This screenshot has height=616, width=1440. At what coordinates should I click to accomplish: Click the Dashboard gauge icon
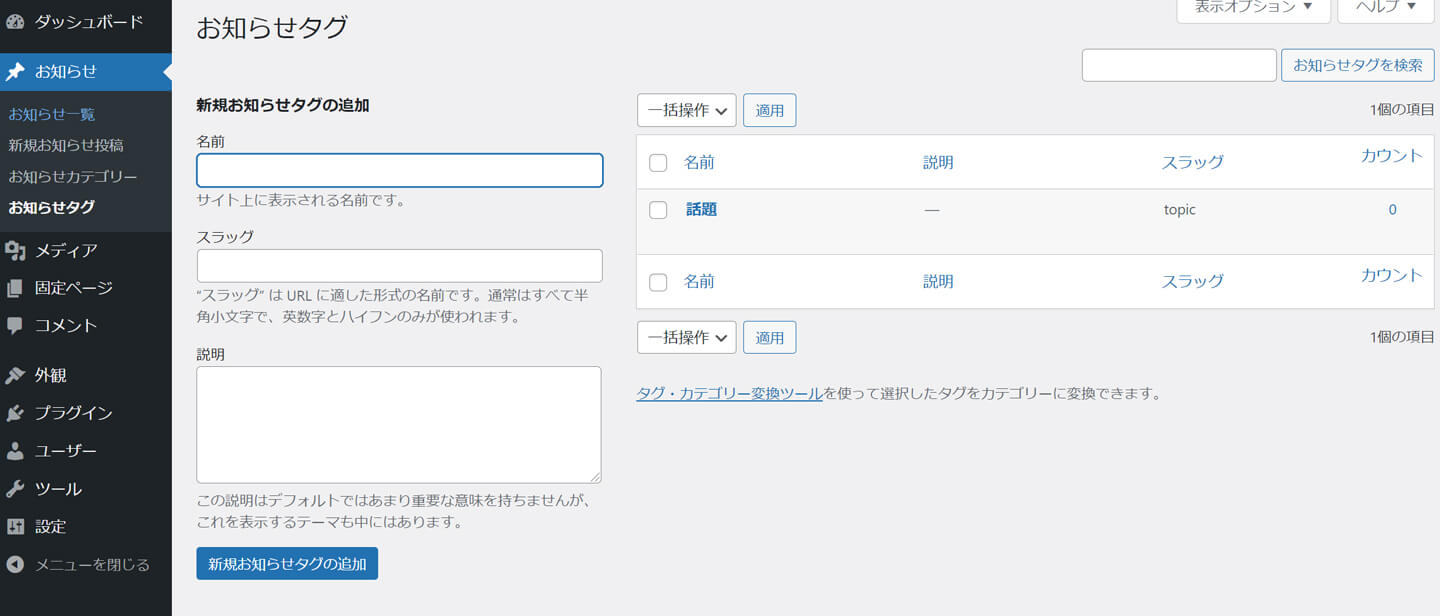[15, 21]
